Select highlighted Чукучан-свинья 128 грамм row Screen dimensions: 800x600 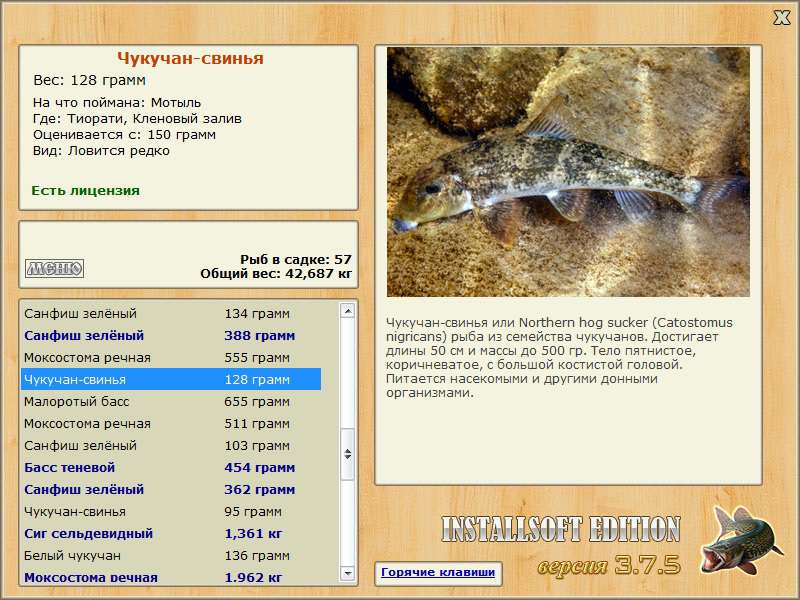[x=171, y=379]
